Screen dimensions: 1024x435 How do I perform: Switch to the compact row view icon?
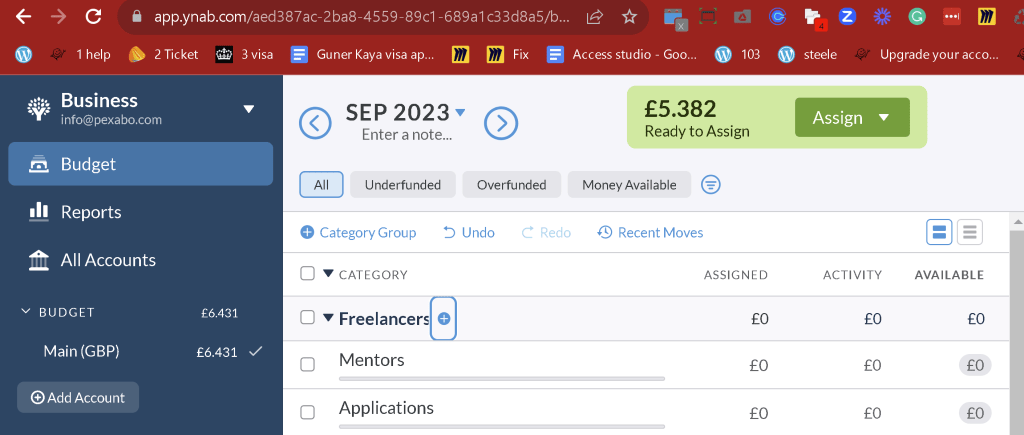pyautogui.click(x=970, y=232)
